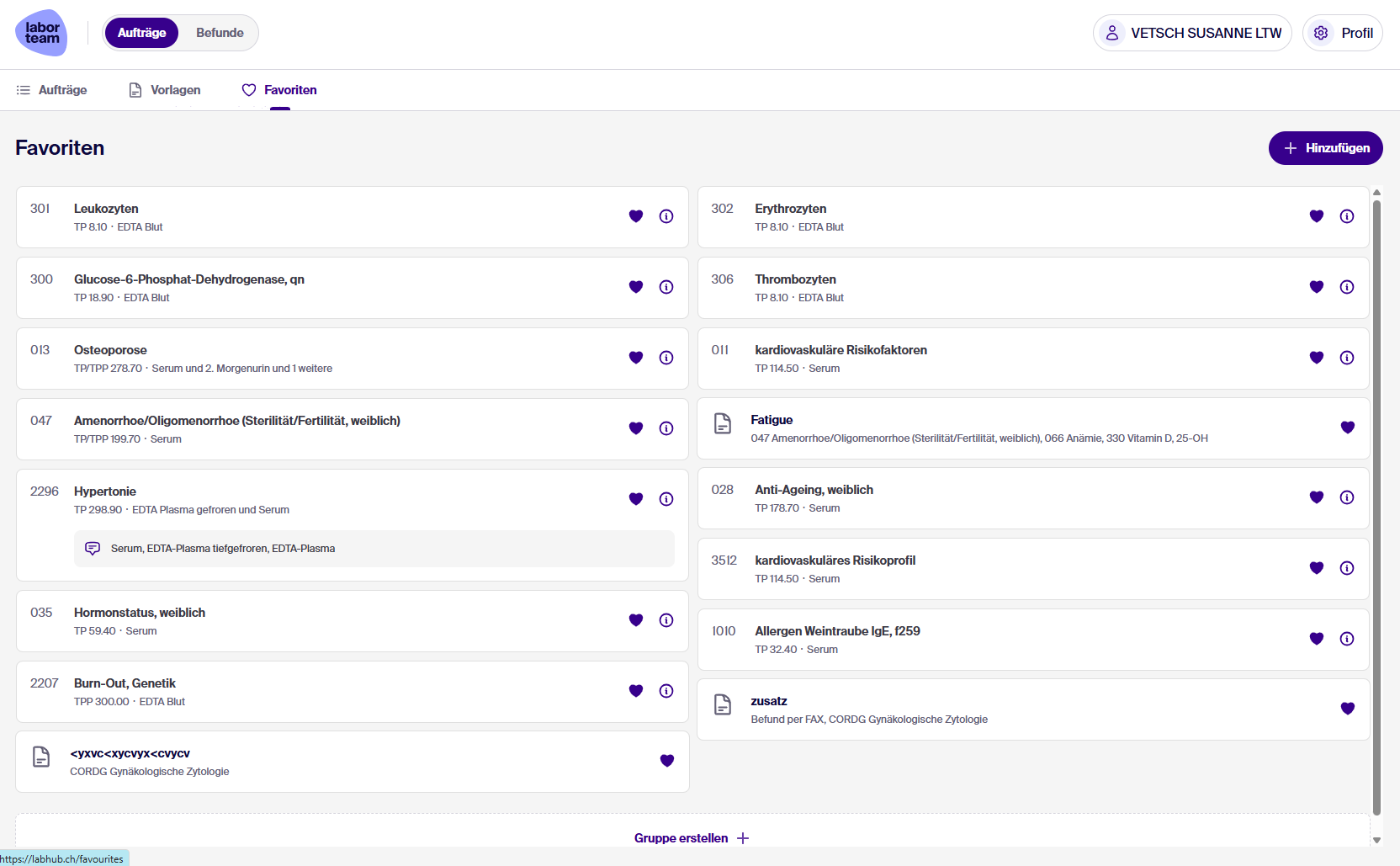Unfavorite Erythrozyten with heart icon
Image resolution: width=1400 pixels, height=866 pixels.
pyautogui.click(x=1317, y=216)
